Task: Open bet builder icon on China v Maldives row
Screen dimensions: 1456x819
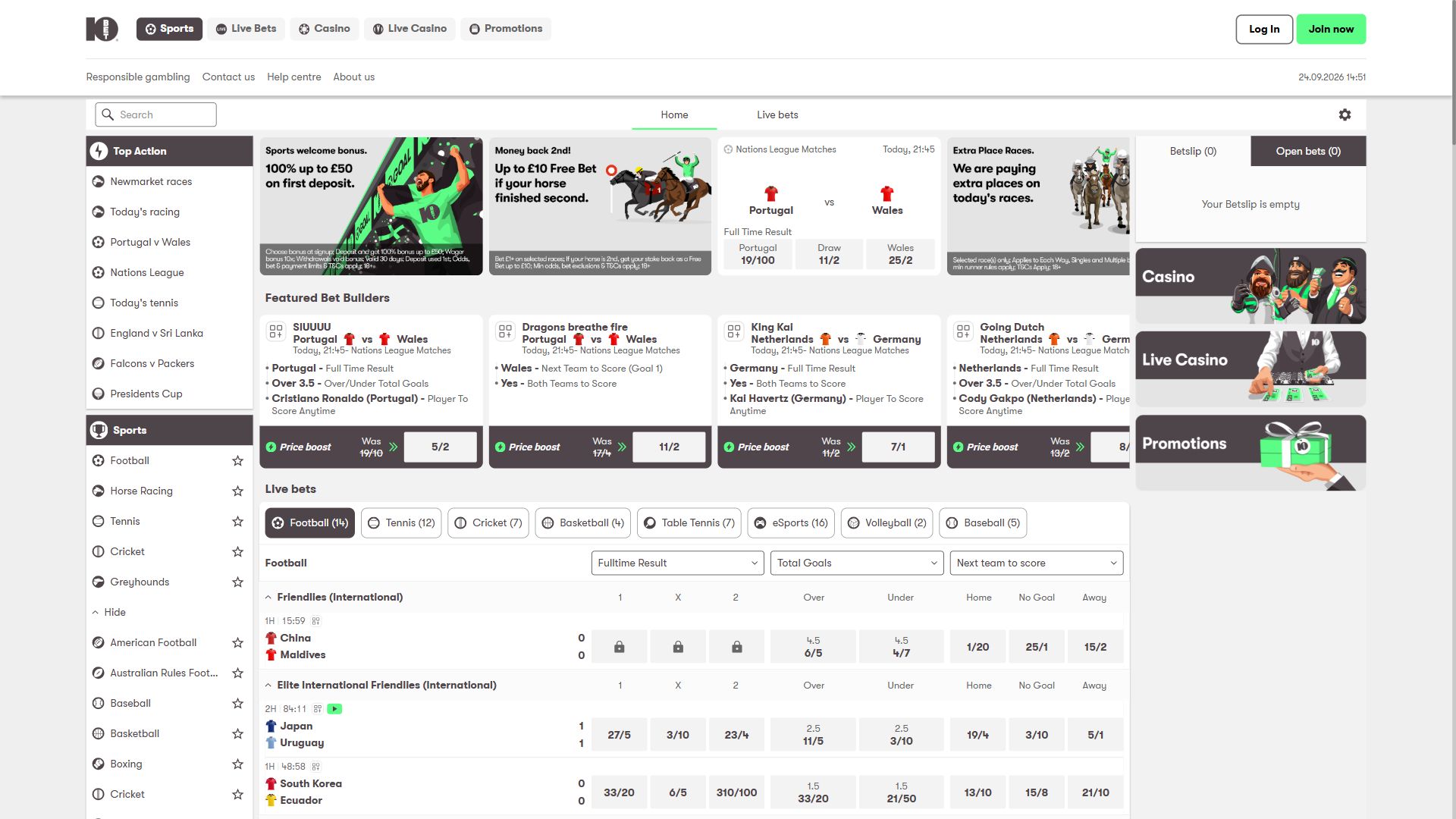Action: (x=316, y=621)
